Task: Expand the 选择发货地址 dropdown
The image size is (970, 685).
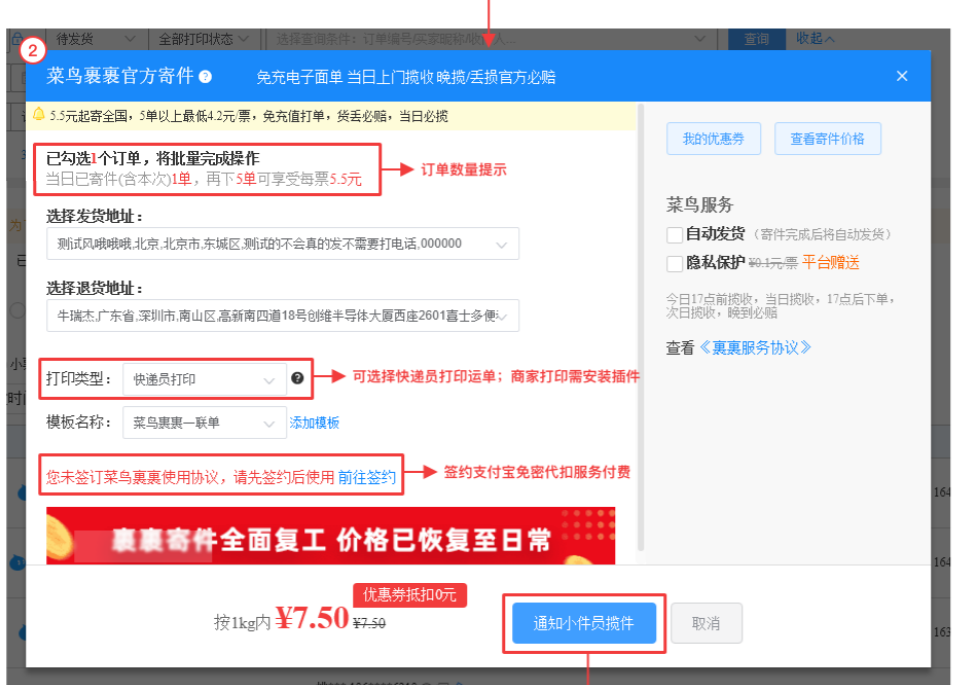Action: pyautogui.click(x=283, y=244)
